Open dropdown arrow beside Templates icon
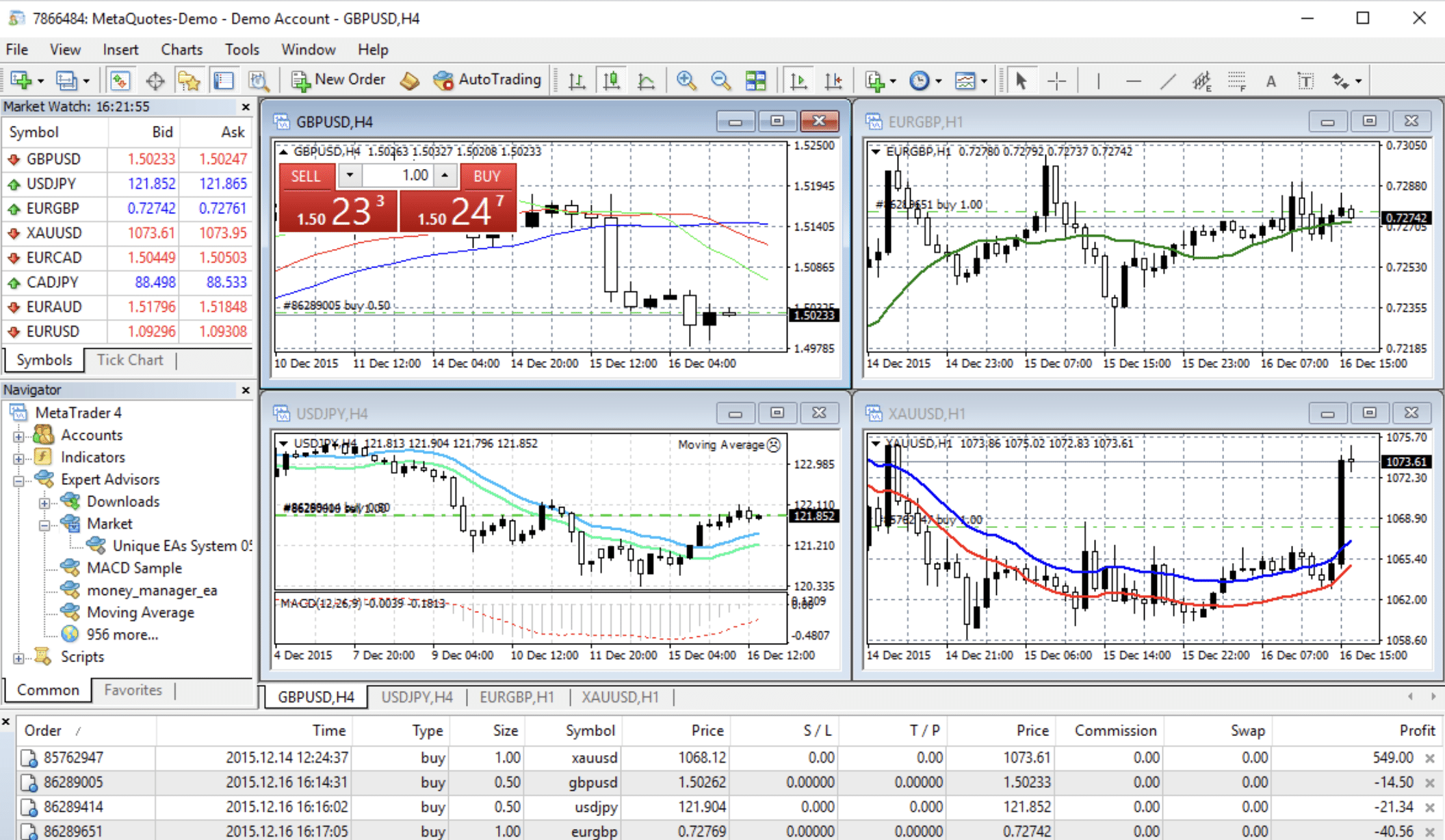Screen dimensions: 1445x840 [x=984, y=81]
